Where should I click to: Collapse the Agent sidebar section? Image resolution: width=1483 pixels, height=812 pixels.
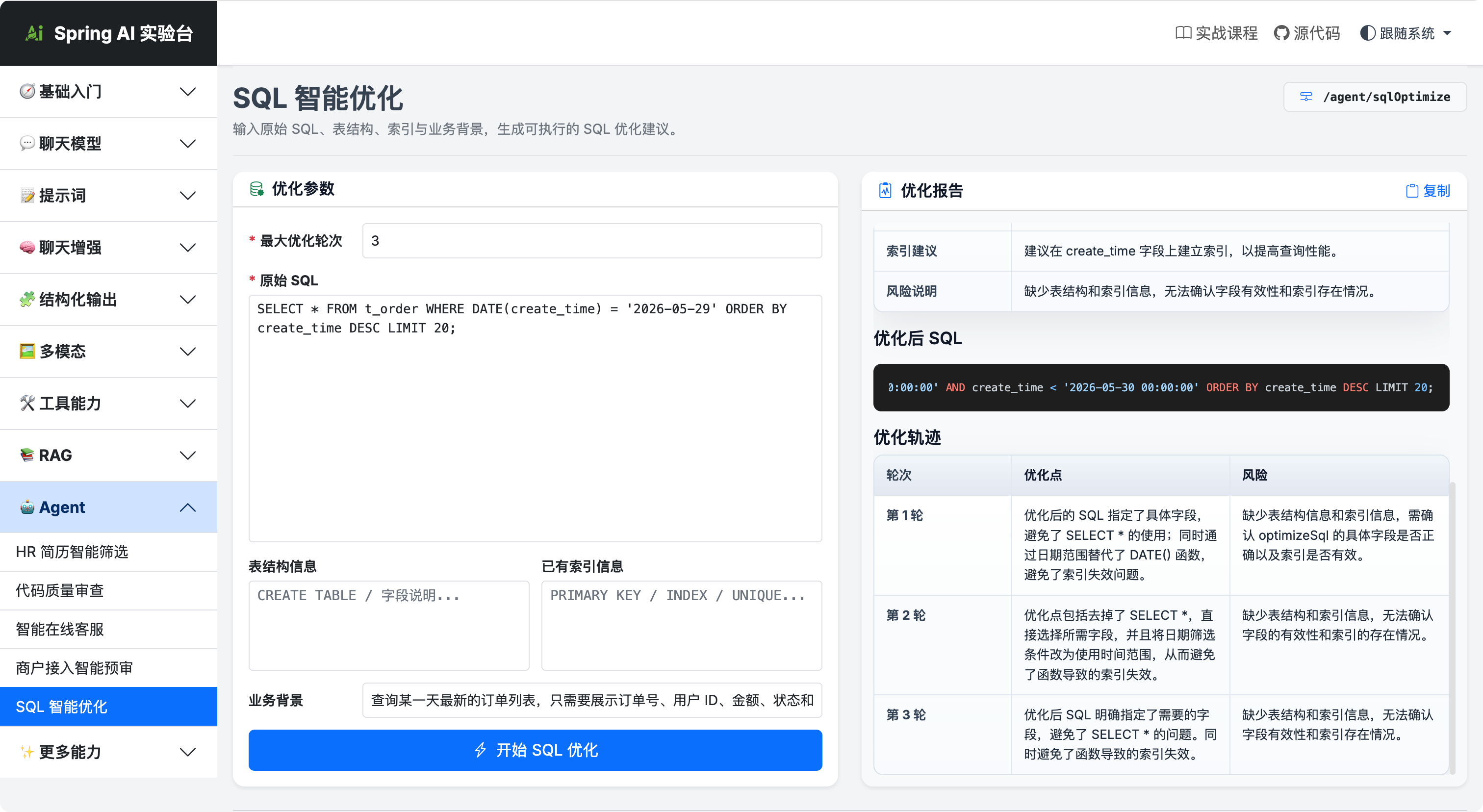109,507
